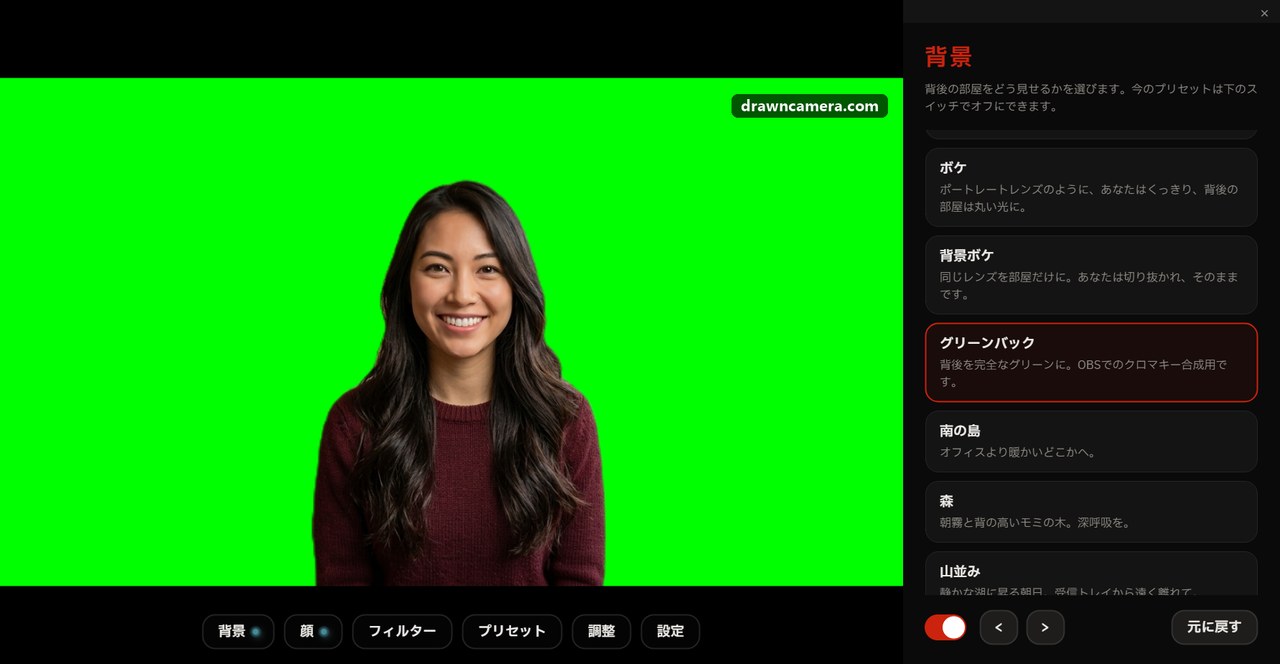Click the green-screen video preview

click(451, 332)
